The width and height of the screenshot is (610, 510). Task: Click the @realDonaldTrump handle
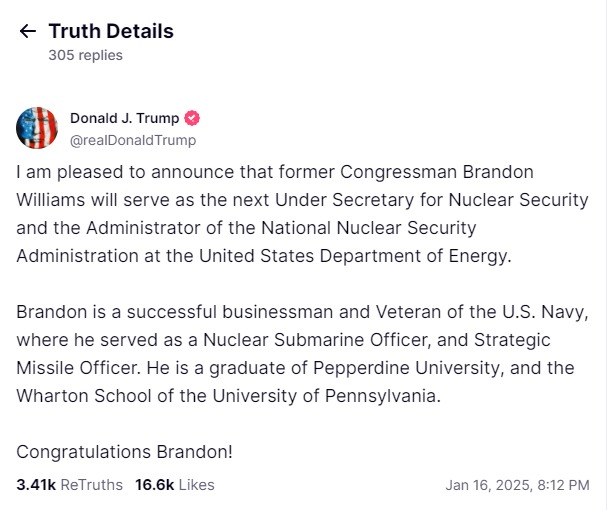(132, 140)
